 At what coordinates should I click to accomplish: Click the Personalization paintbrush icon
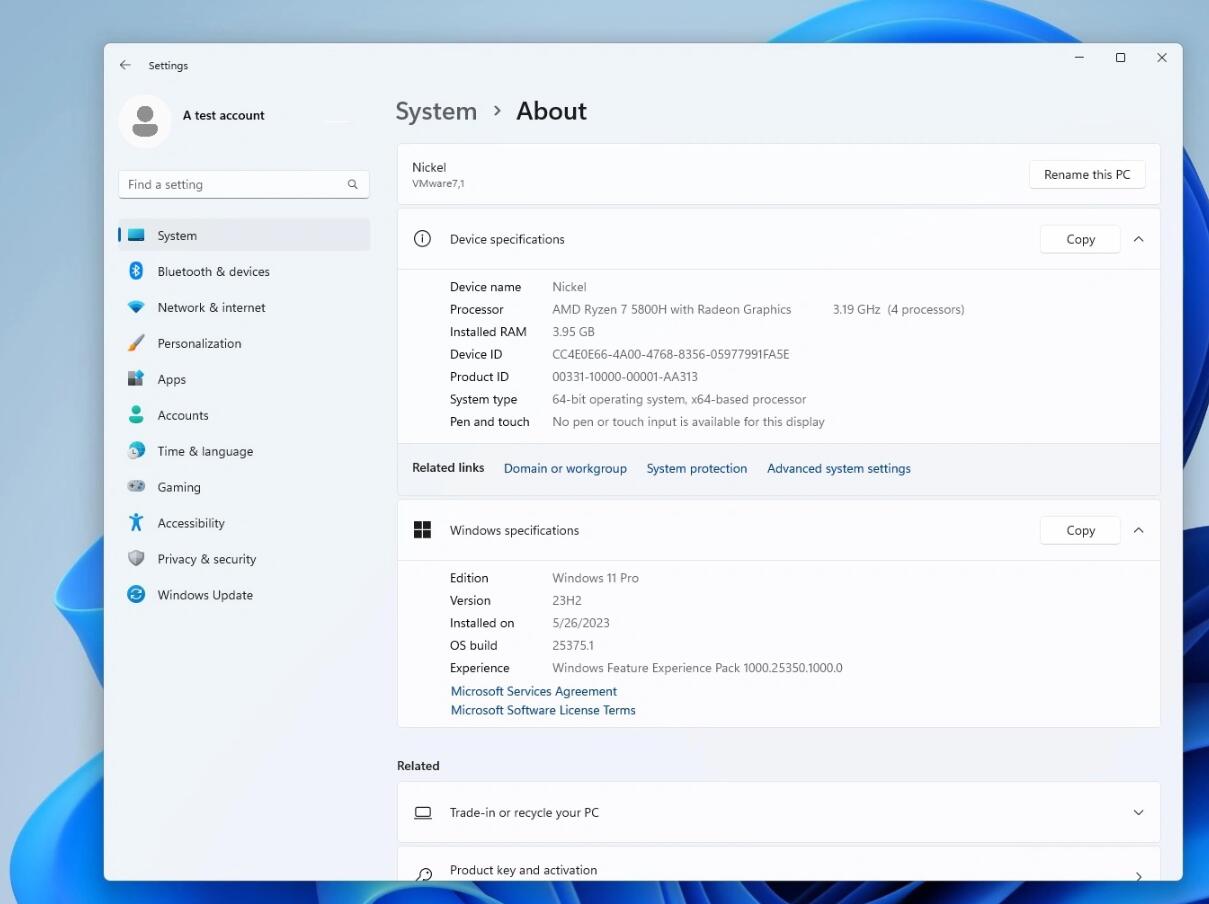[136, 344]
